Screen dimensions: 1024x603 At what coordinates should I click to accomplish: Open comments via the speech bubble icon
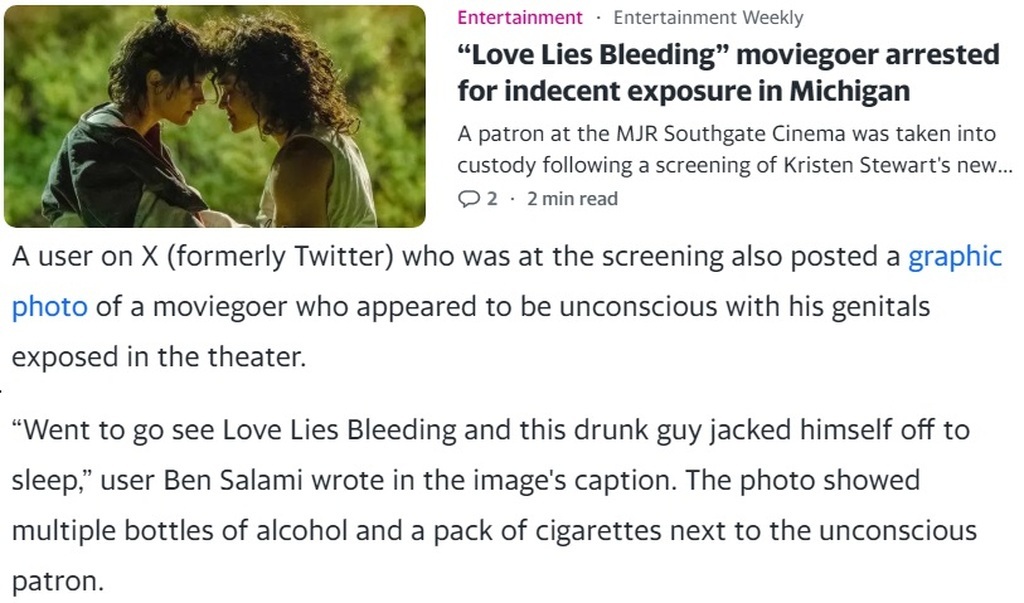pyautogui.click(x=469, y=199)
